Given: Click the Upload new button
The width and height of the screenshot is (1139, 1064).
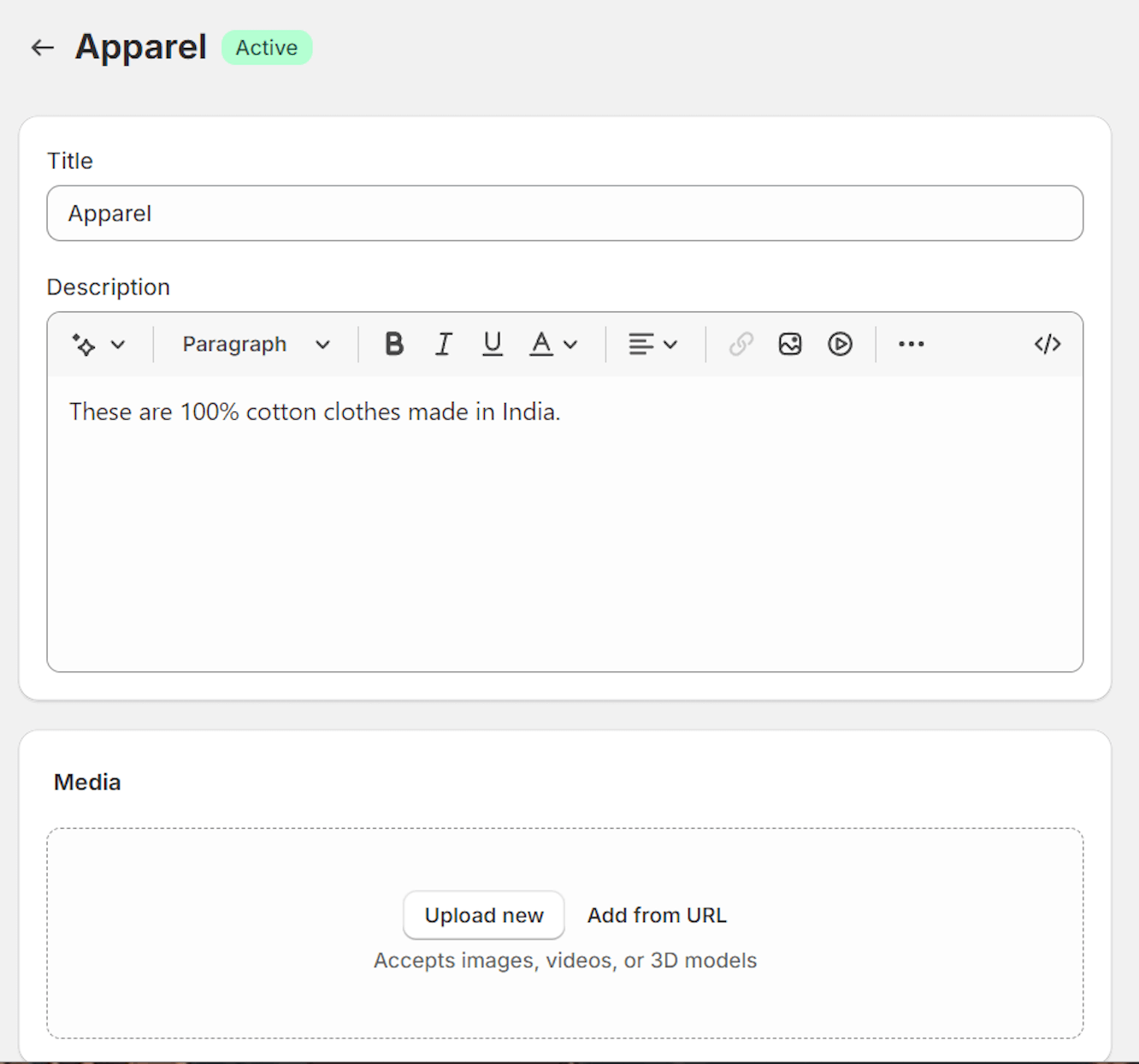Looking at the screenshot, I should (x=484, y=915).
